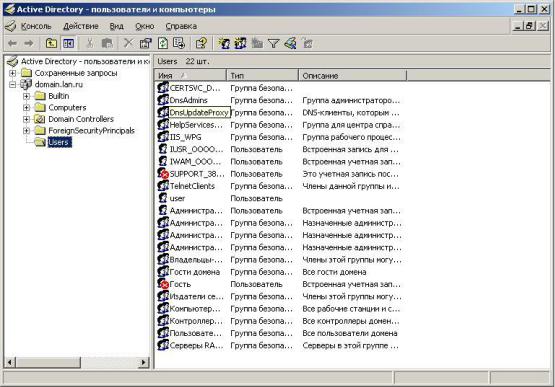Click the tree pane scrollbar right arrow
555x387 pixels.
tap(143, 362)
